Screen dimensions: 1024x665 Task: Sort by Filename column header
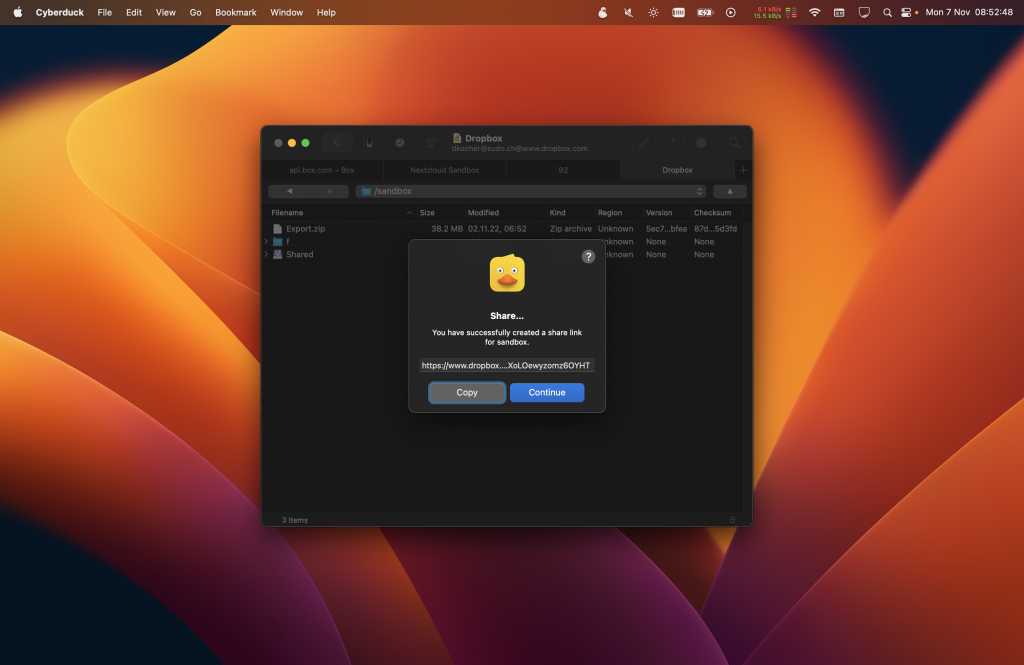(x=340, y=213)
